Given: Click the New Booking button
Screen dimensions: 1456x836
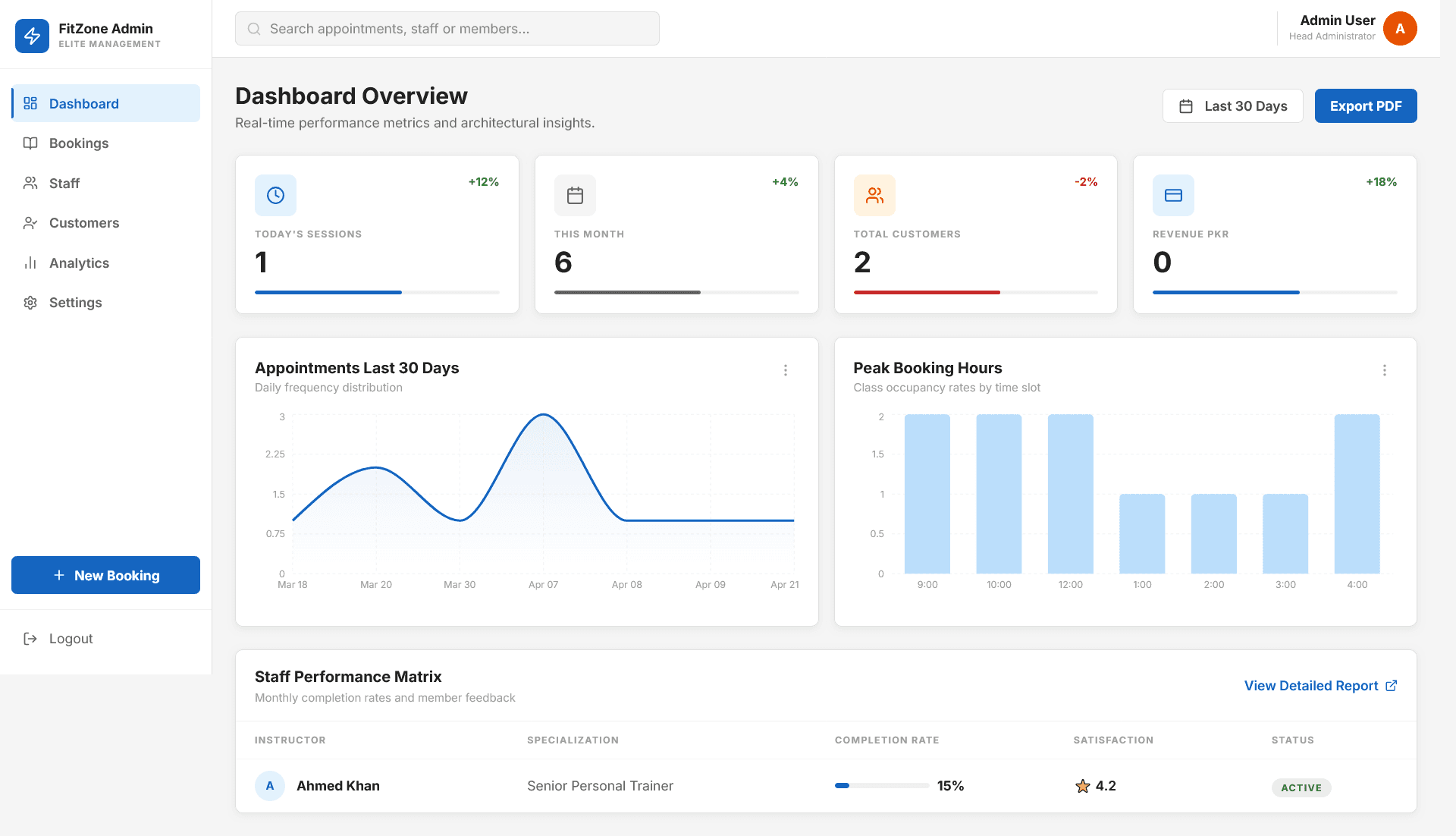Looking at the screenshot, I should click(105, 575).
